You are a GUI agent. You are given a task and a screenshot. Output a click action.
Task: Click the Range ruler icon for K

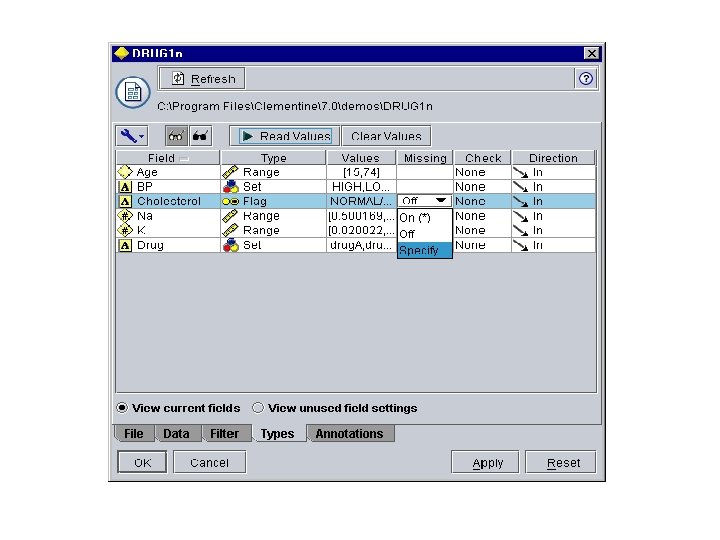coord(230,230)
